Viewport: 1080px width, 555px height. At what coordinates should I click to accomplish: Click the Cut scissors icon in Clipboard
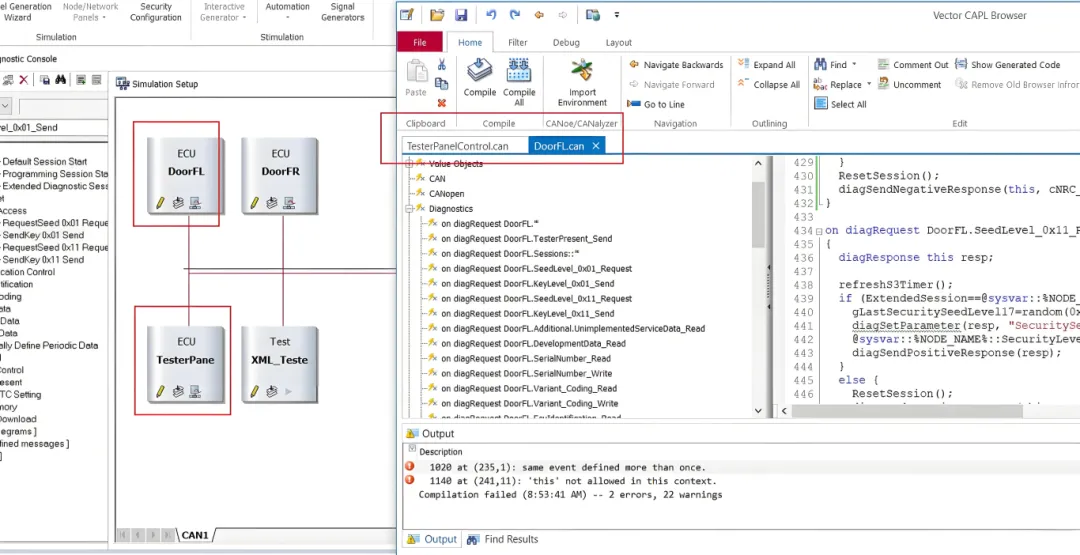click(442, 65)
